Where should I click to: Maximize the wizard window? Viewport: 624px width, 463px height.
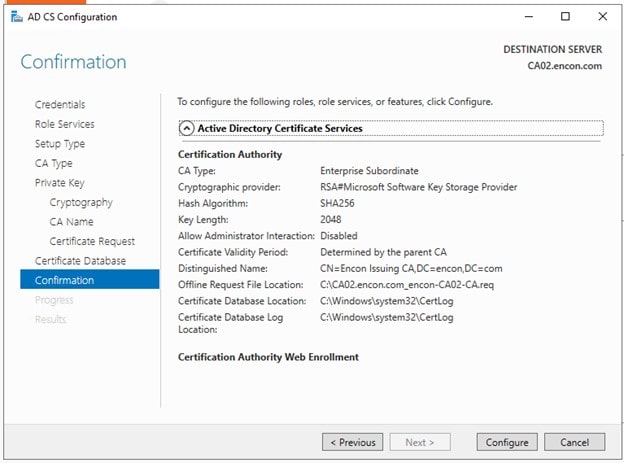click(x=565, y=17)
